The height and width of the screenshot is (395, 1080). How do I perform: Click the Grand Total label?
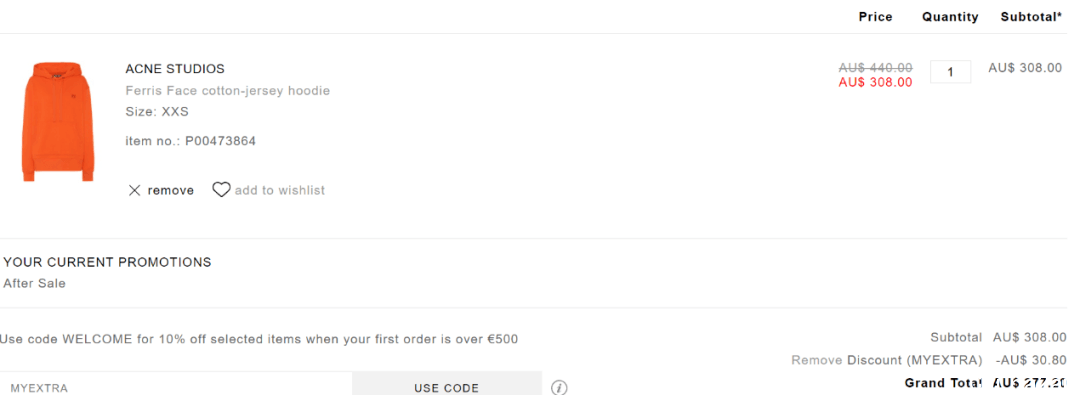point(943,383)
